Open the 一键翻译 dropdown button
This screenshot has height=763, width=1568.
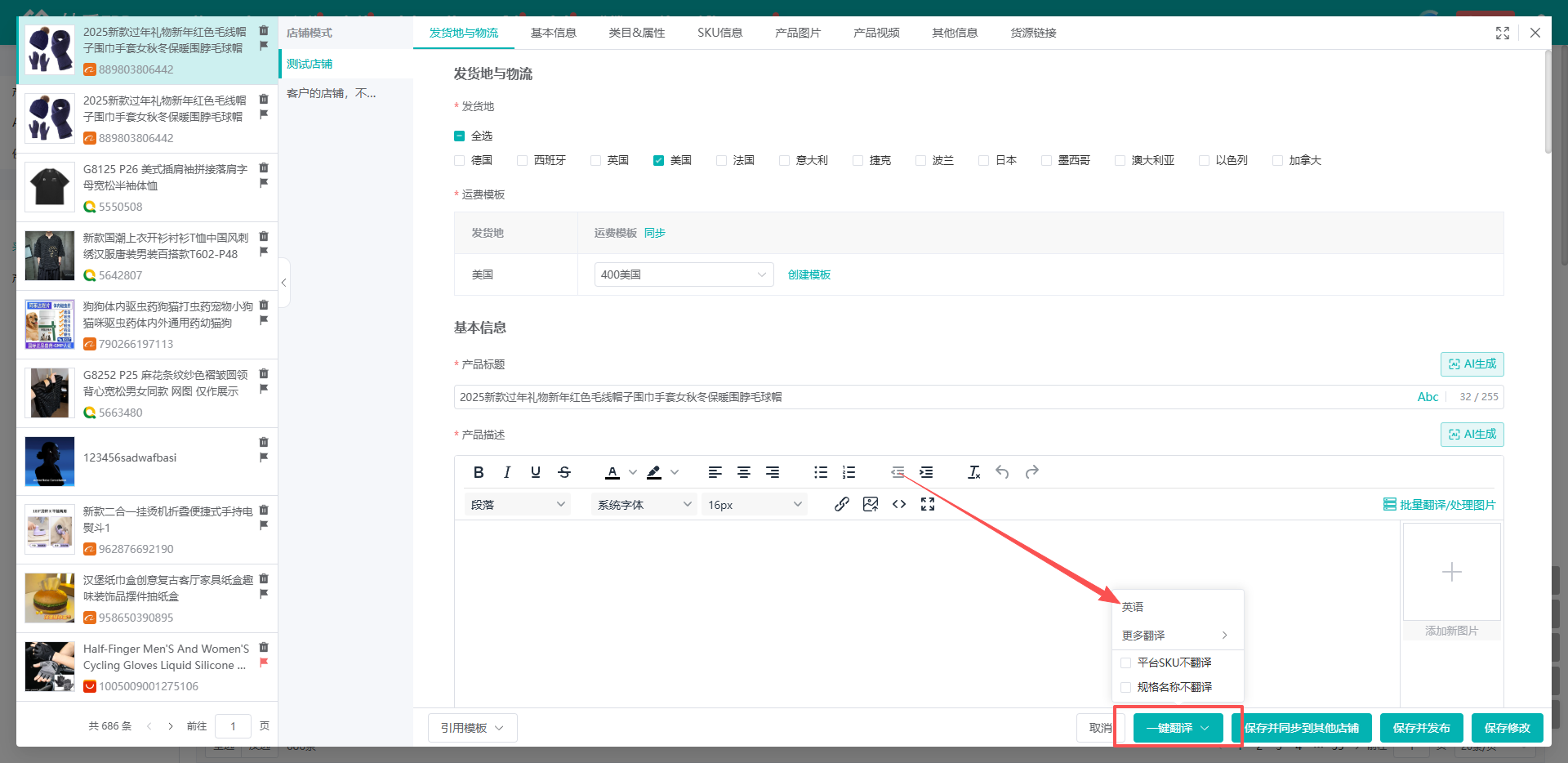click(x=1178, y=728)
